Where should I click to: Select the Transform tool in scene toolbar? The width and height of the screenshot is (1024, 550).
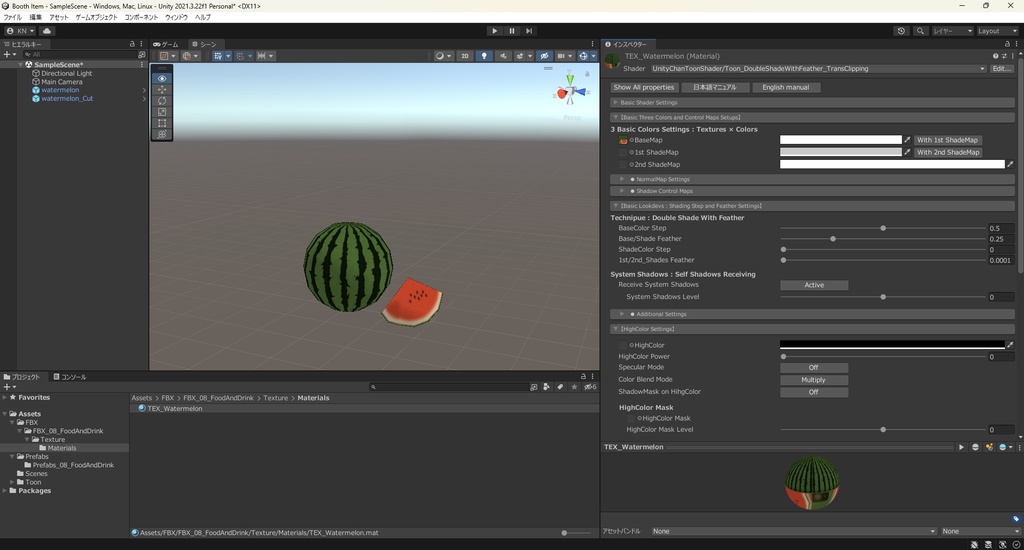(x=162, y=134)
